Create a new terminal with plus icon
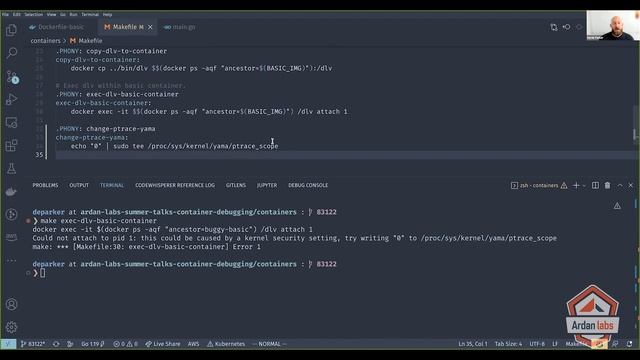 point(576,185)
